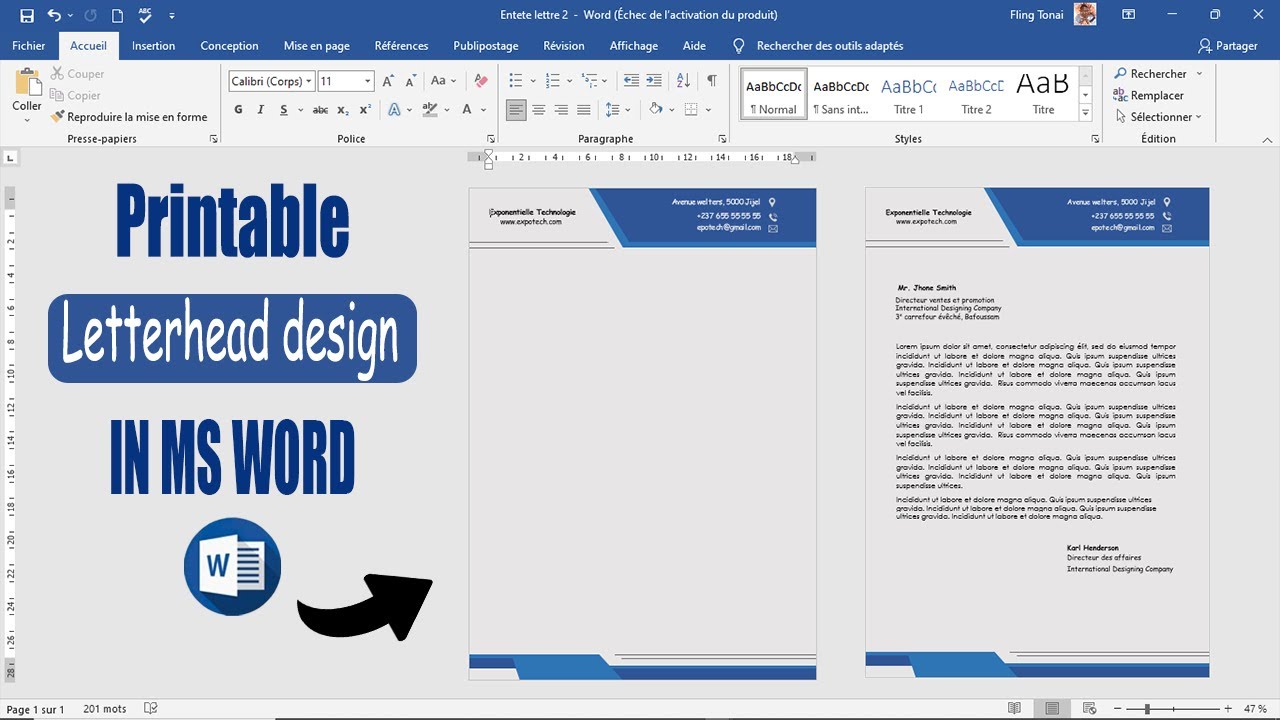Apply paragraph shading paint bucket
This screenshot has height=720, width=1280.
click(x=656, y=110)
